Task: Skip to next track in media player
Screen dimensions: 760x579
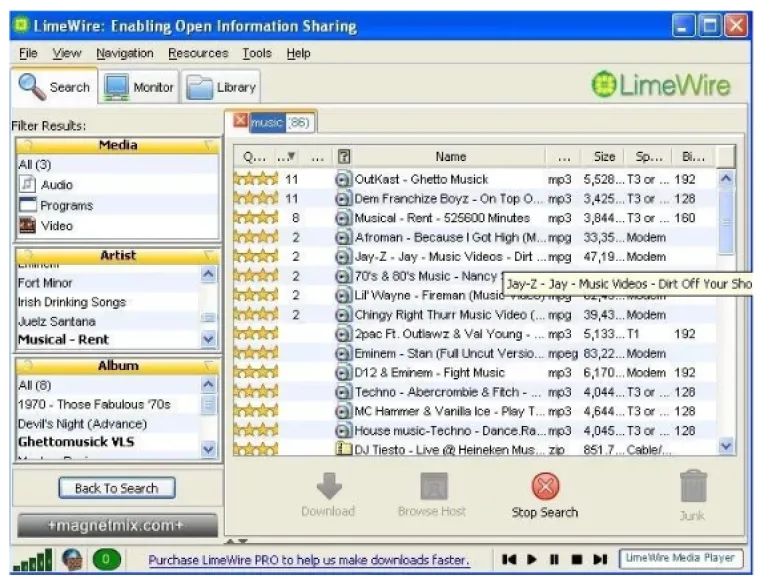Action: (600, 560)
